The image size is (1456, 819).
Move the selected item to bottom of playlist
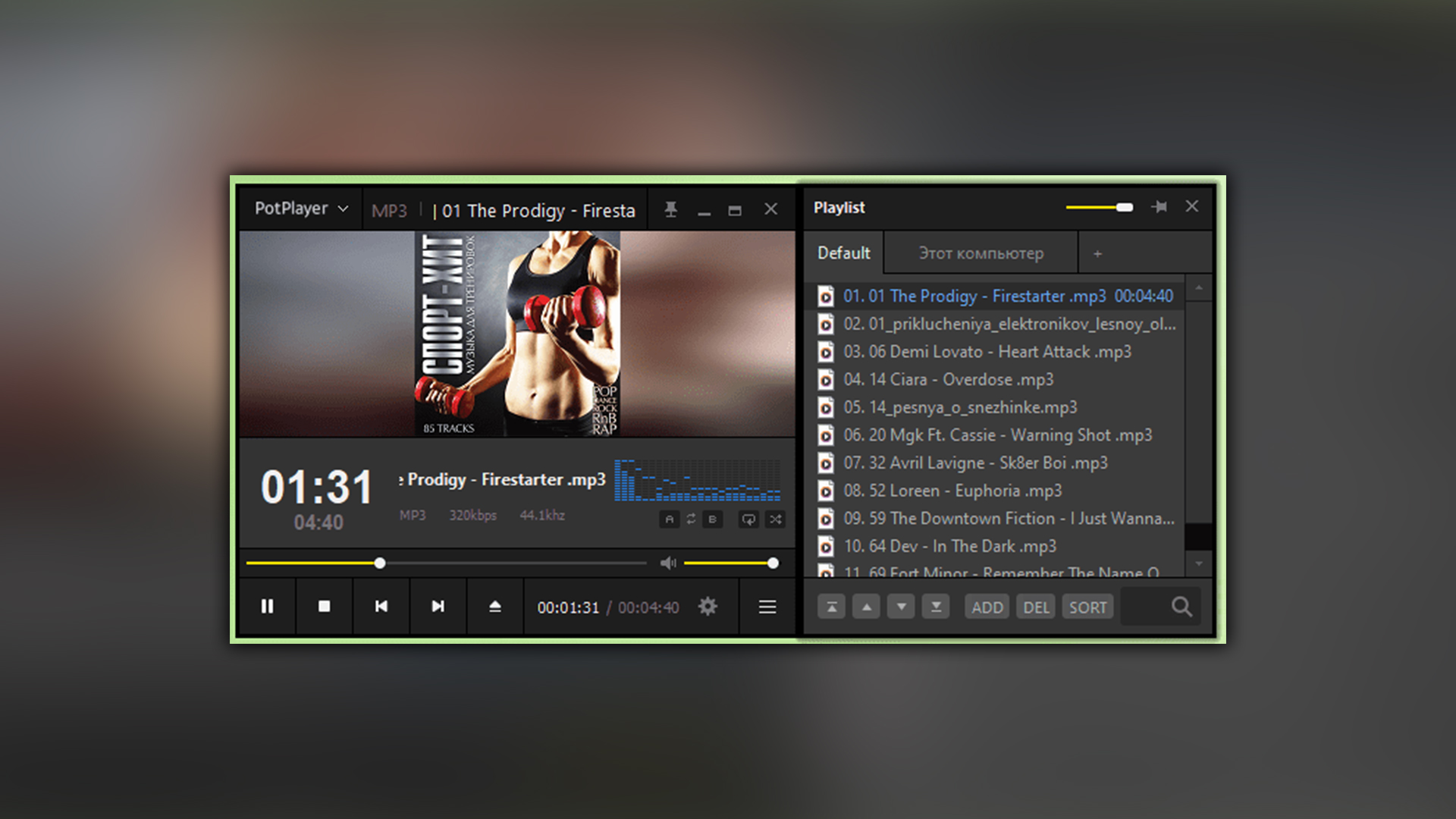[x=936, y=607]
